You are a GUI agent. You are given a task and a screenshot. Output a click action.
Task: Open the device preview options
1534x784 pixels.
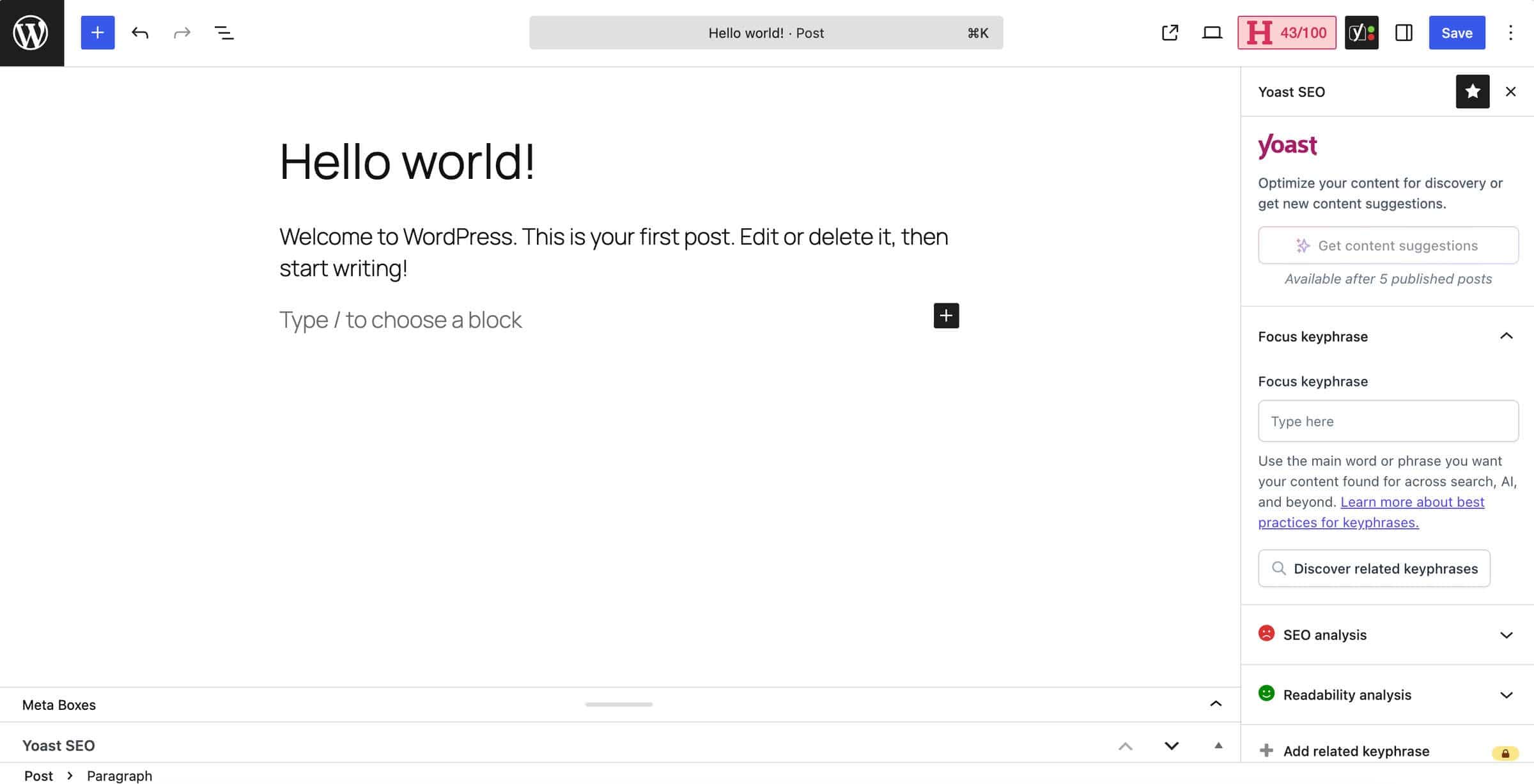[x=1212, y=33]
